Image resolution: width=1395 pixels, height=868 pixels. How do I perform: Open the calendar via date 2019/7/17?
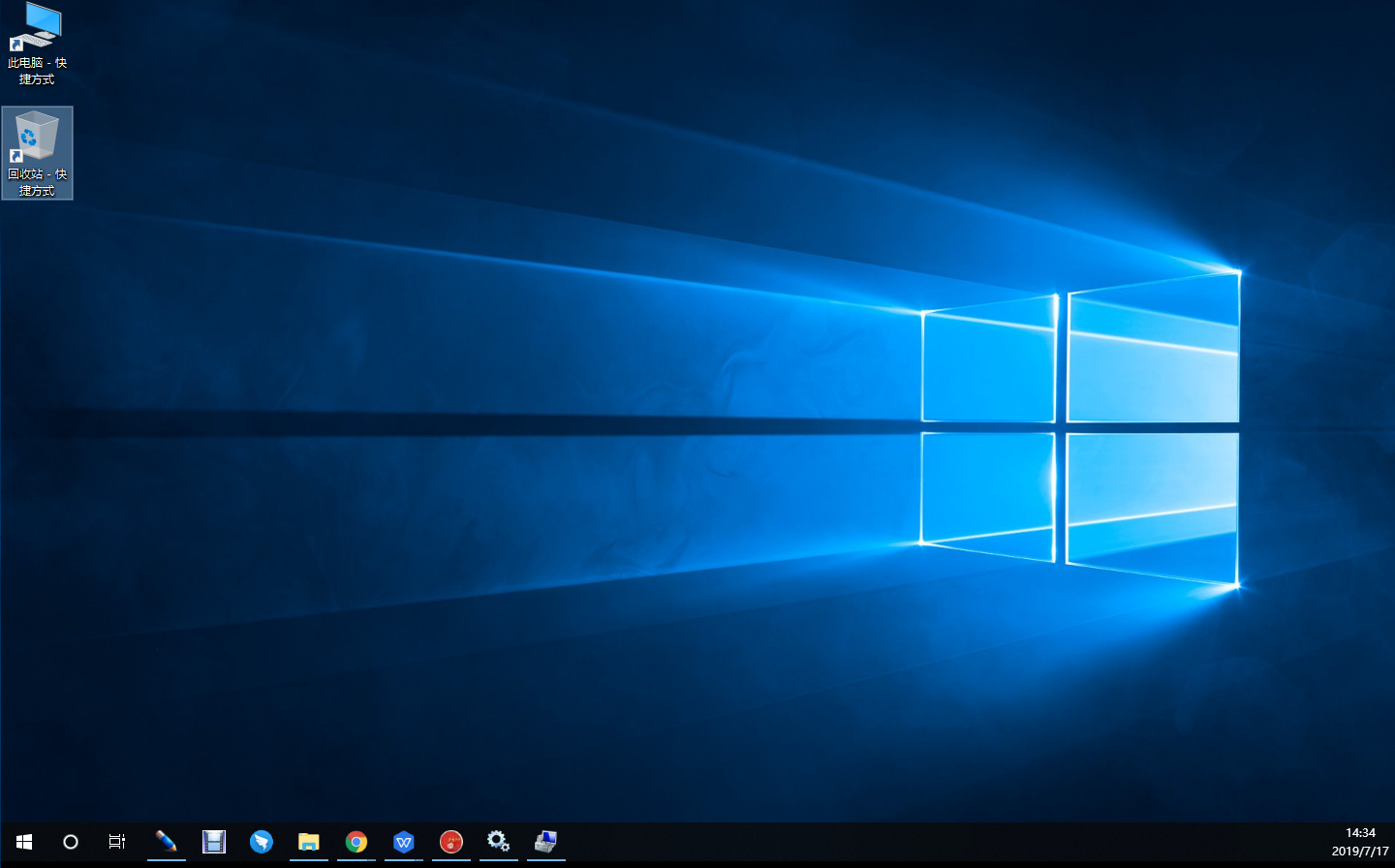coord(1360,852)
